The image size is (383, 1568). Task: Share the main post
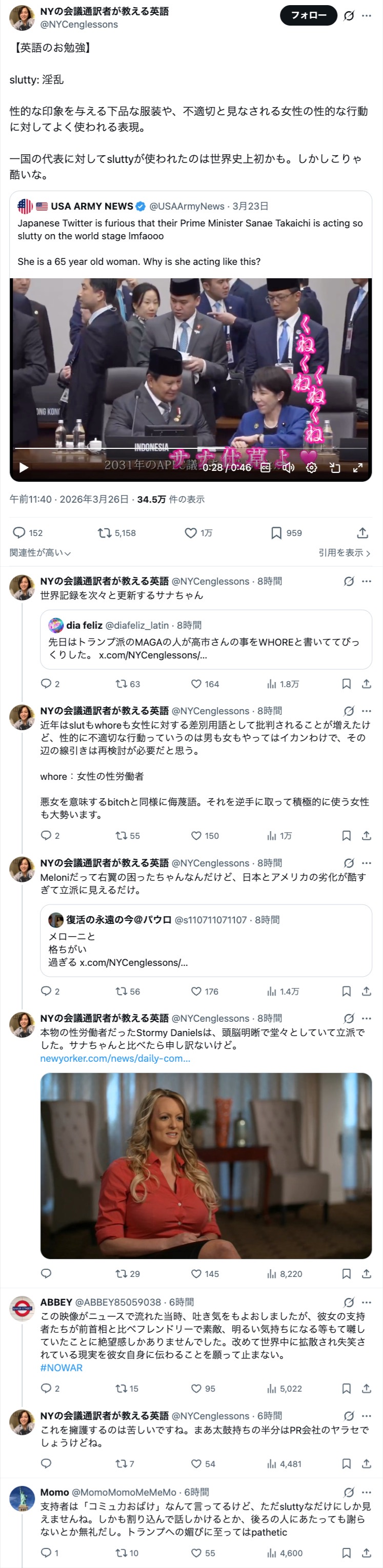[x=362, y=532]
